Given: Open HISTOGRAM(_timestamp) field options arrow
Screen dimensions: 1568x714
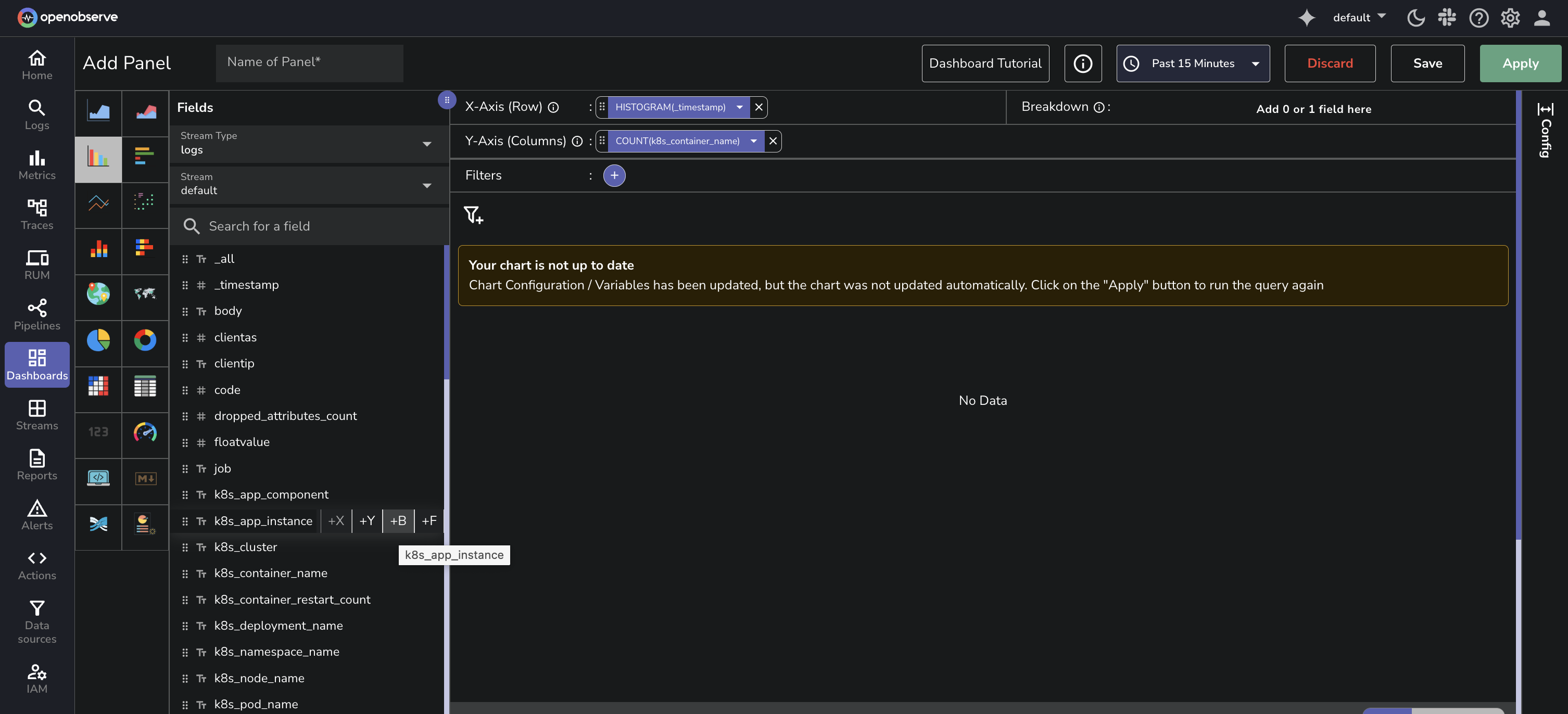Looking at the screenshot, I should [739, 107].
